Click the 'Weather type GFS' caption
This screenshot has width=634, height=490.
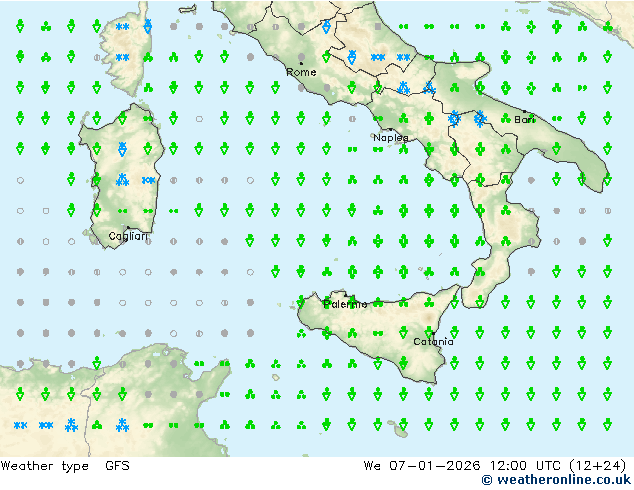(x=65, y=466)
